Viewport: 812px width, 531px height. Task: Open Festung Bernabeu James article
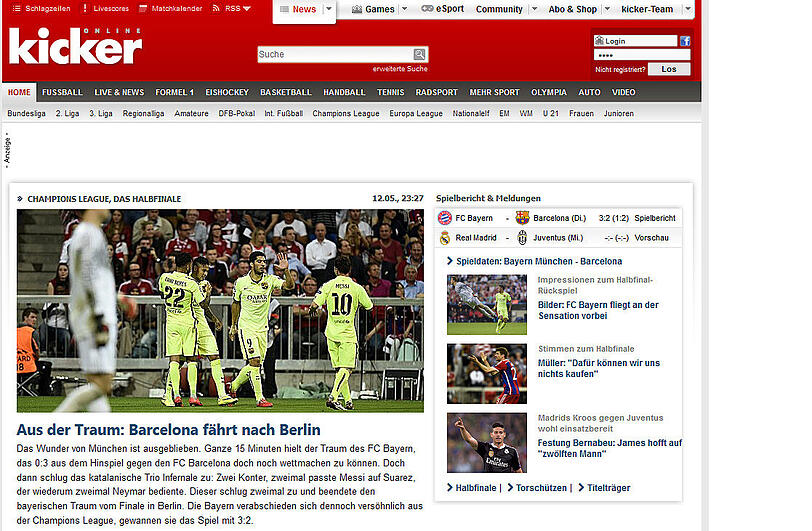coord(610,448)
